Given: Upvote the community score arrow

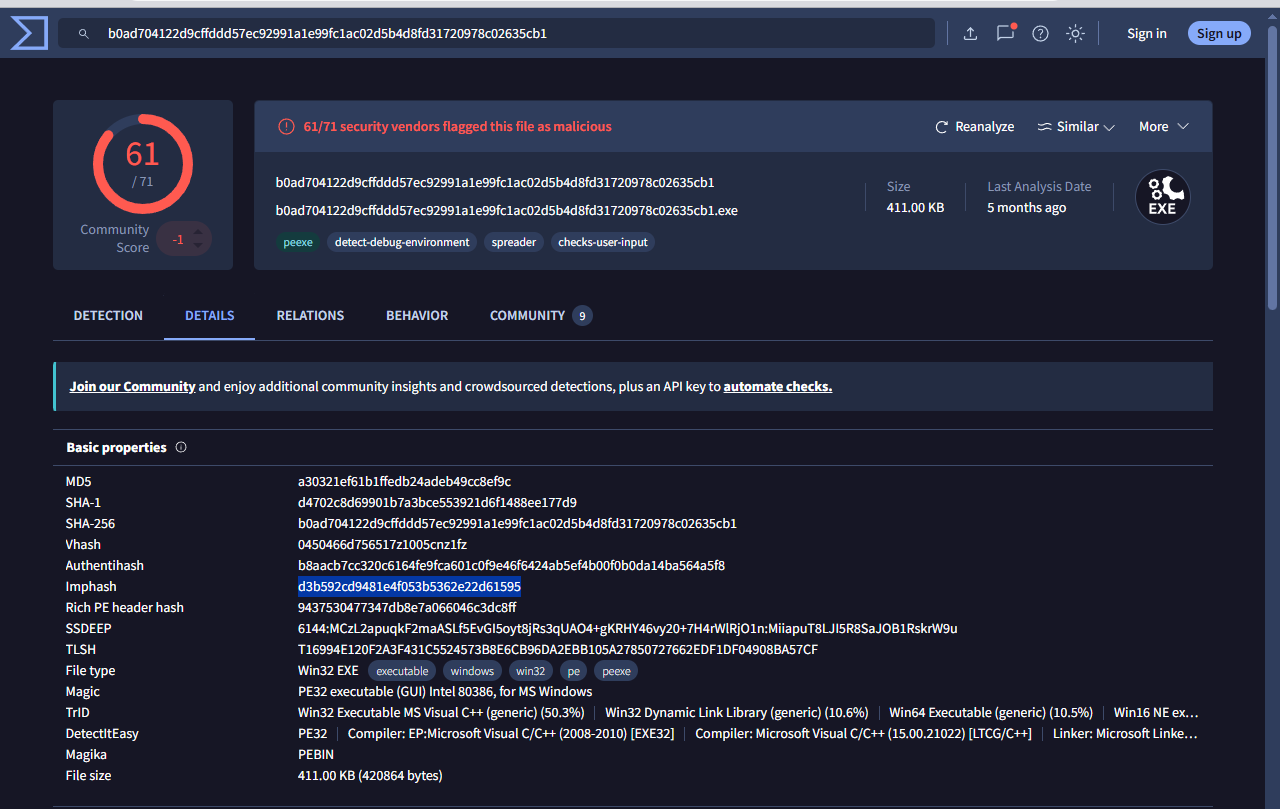Looking at the screenshot, I should click(198, 233).
